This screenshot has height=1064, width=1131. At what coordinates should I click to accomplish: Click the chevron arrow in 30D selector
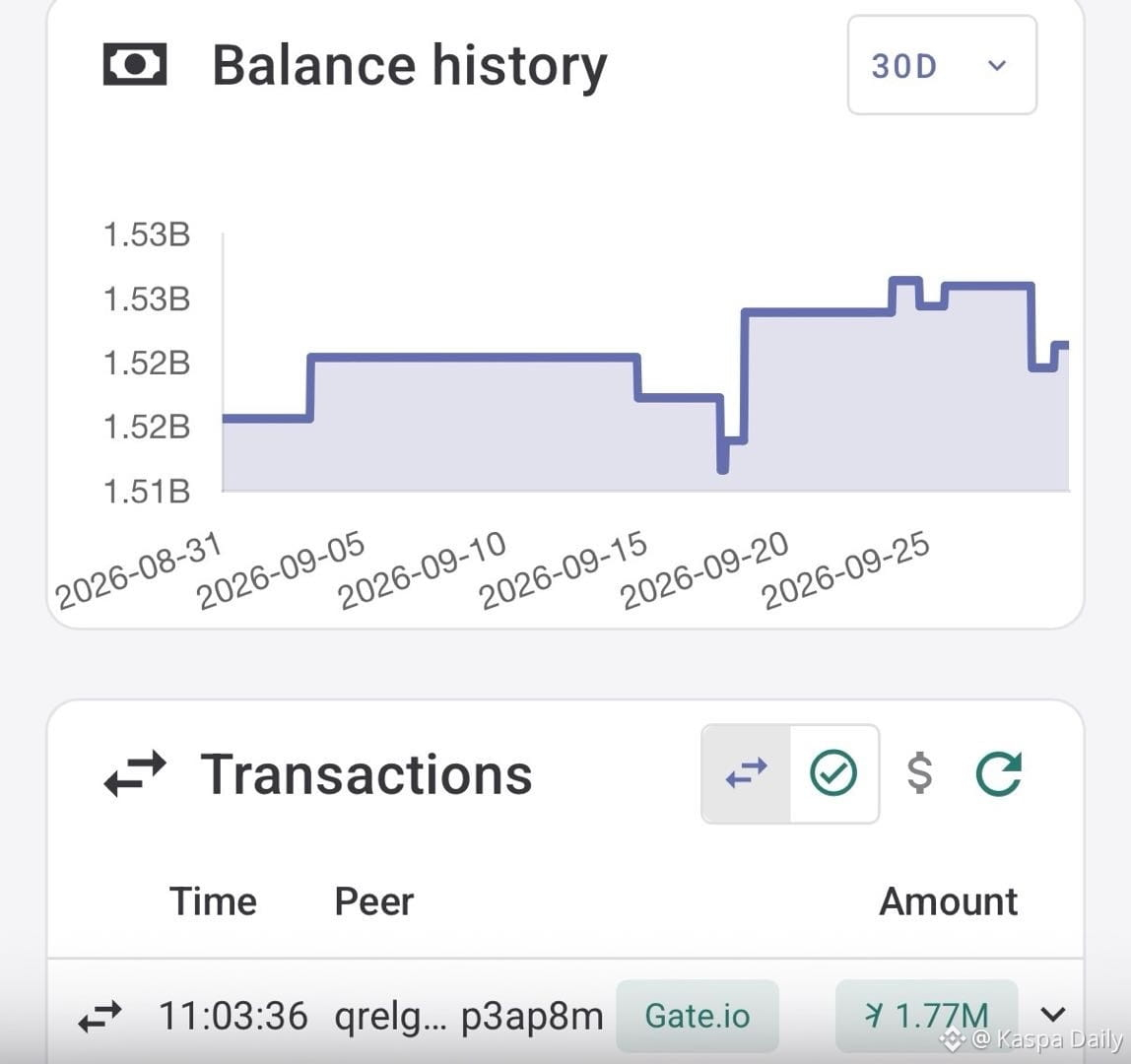(x=997, y=66)
